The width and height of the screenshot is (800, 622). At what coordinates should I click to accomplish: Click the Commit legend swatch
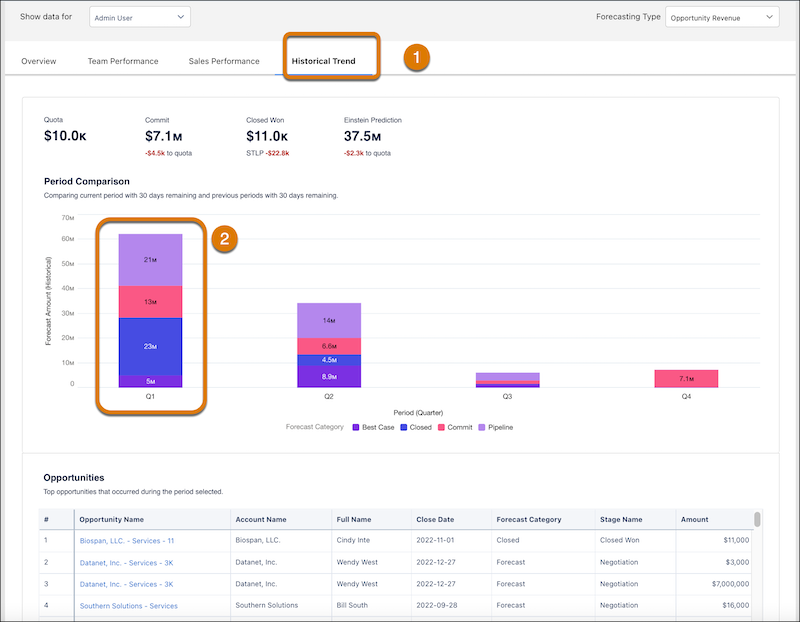tap(441, 426)
